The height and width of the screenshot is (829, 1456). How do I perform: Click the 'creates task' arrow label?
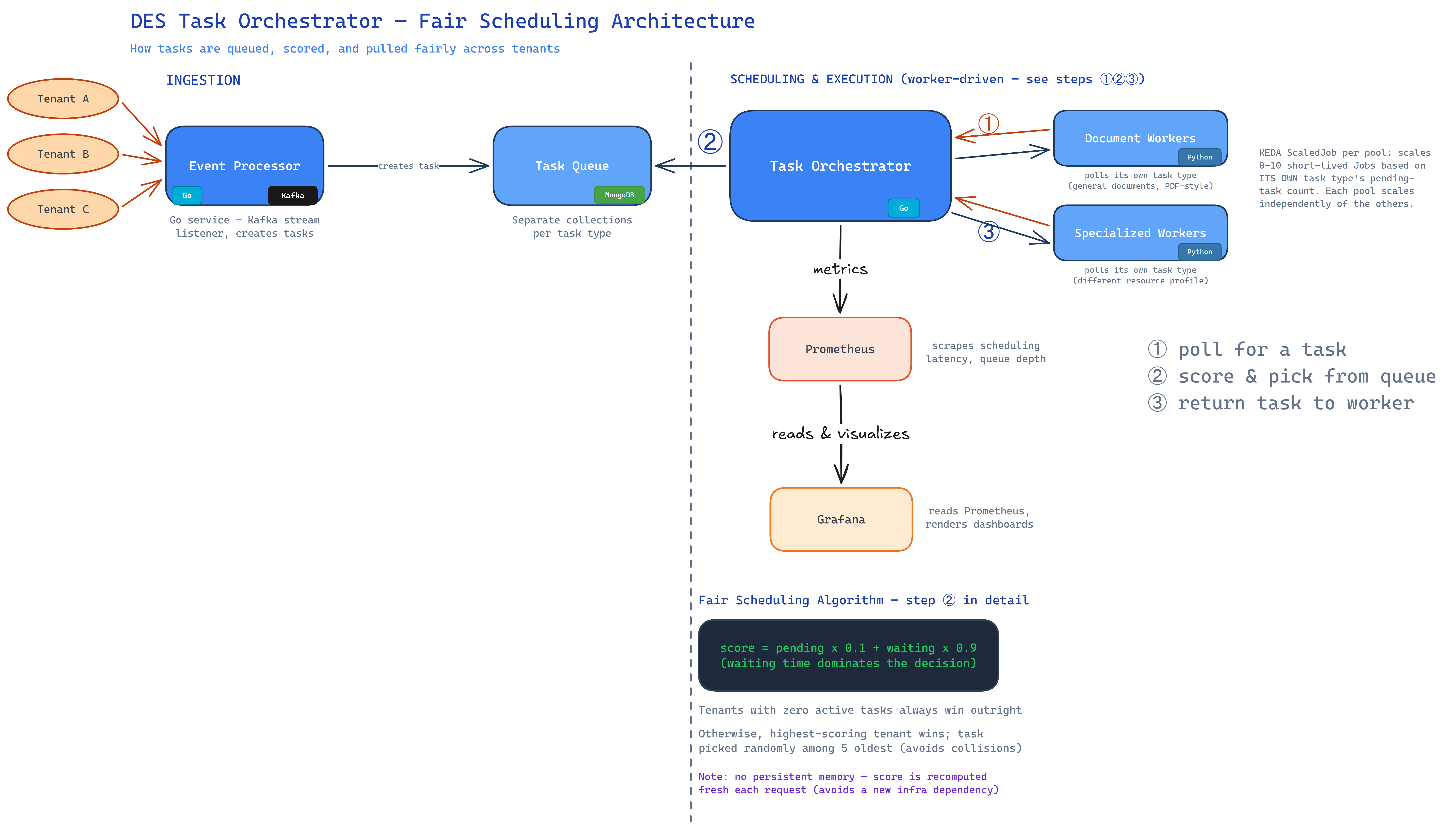[409, 166]
